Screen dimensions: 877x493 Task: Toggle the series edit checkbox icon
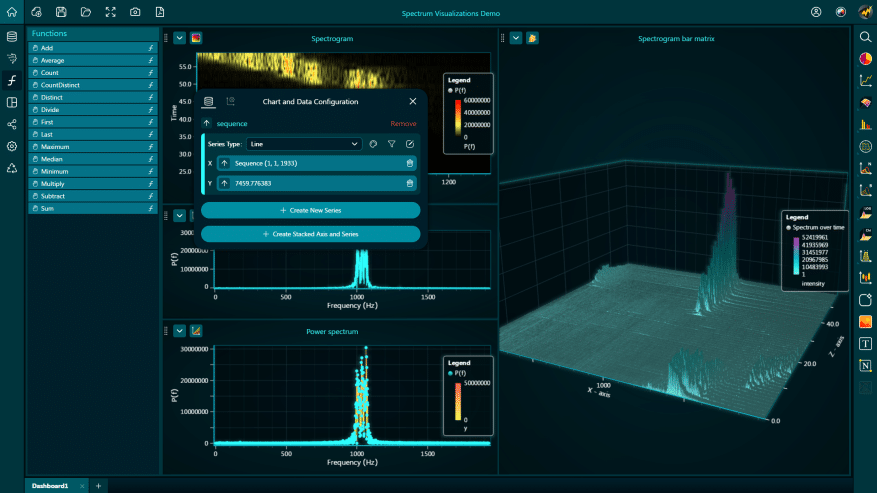[410, 144]
